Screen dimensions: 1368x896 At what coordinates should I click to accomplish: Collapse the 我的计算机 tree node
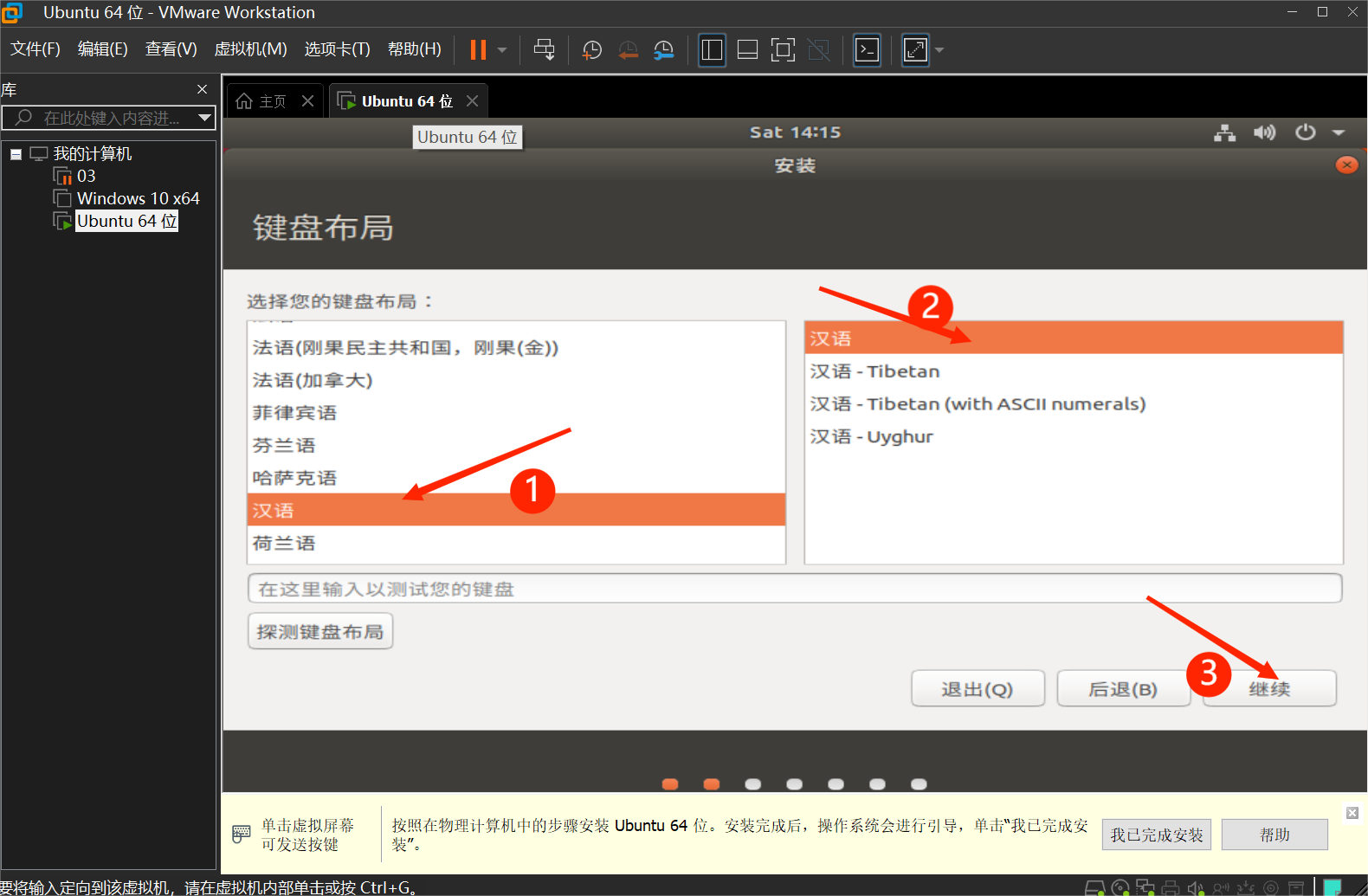point(16,154)
